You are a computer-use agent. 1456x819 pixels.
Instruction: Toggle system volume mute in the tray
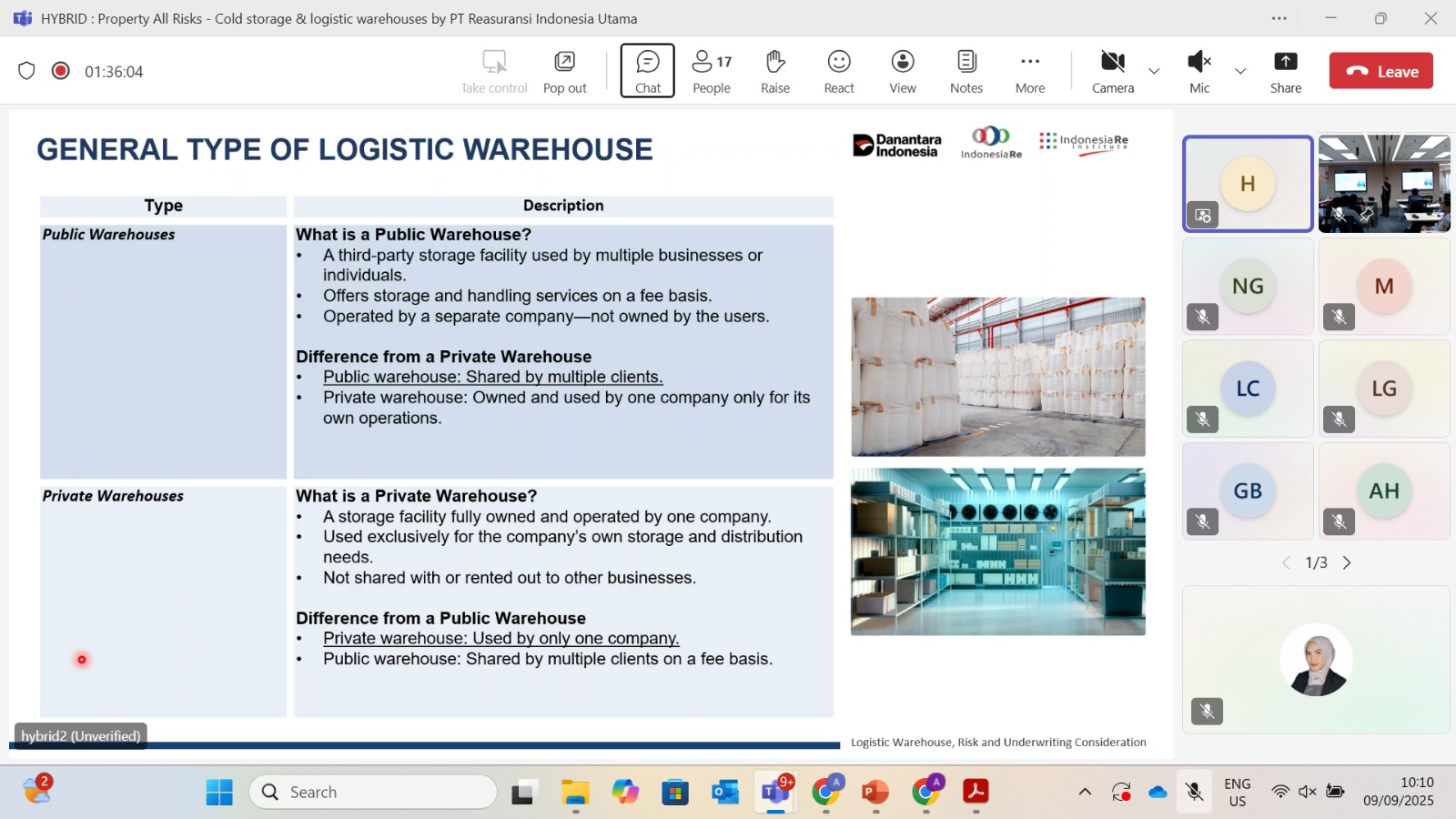coord(1308,792)
